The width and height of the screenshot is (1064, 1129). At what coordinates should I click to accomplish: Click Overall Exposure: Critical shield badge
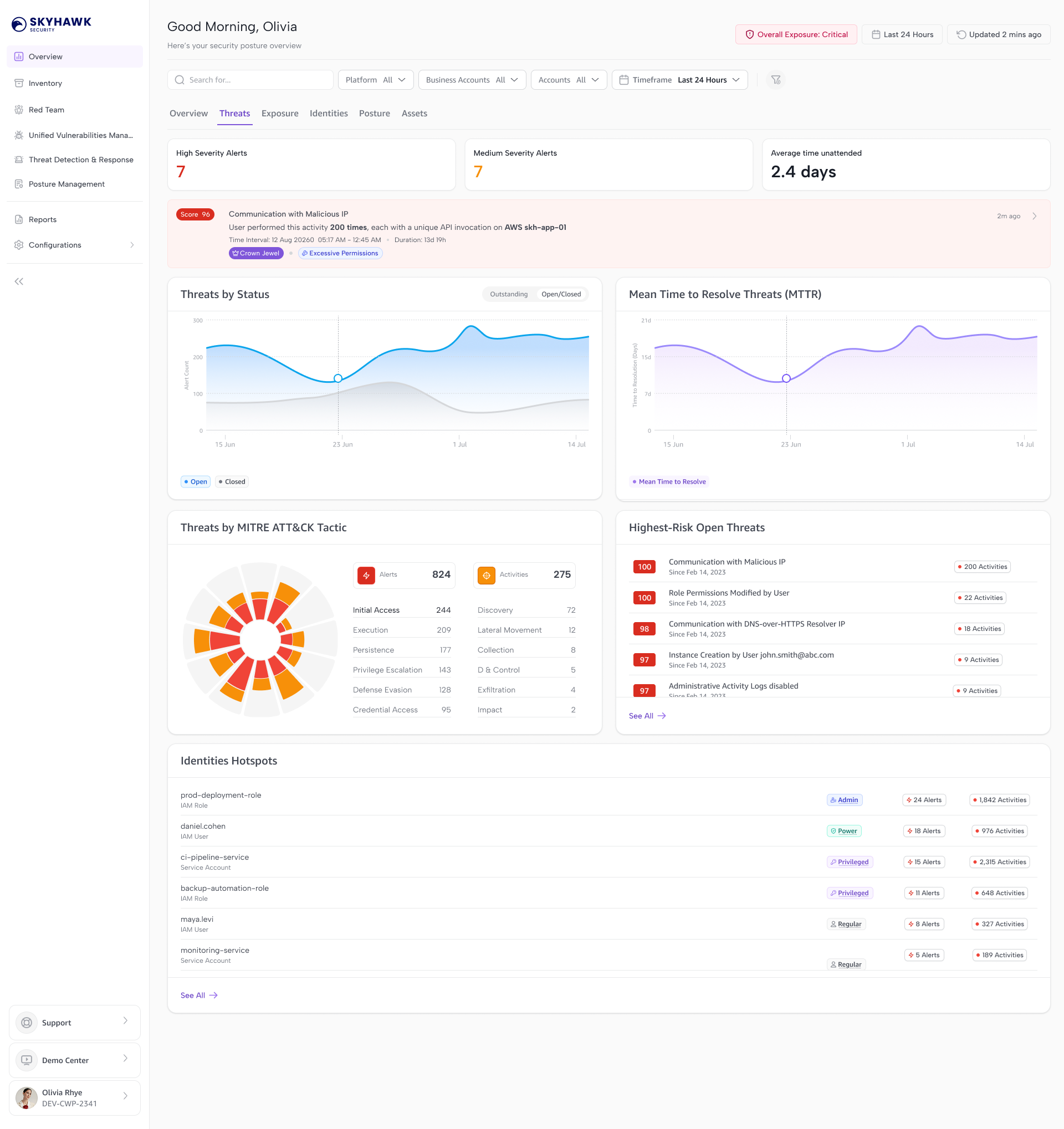point(796,35)
